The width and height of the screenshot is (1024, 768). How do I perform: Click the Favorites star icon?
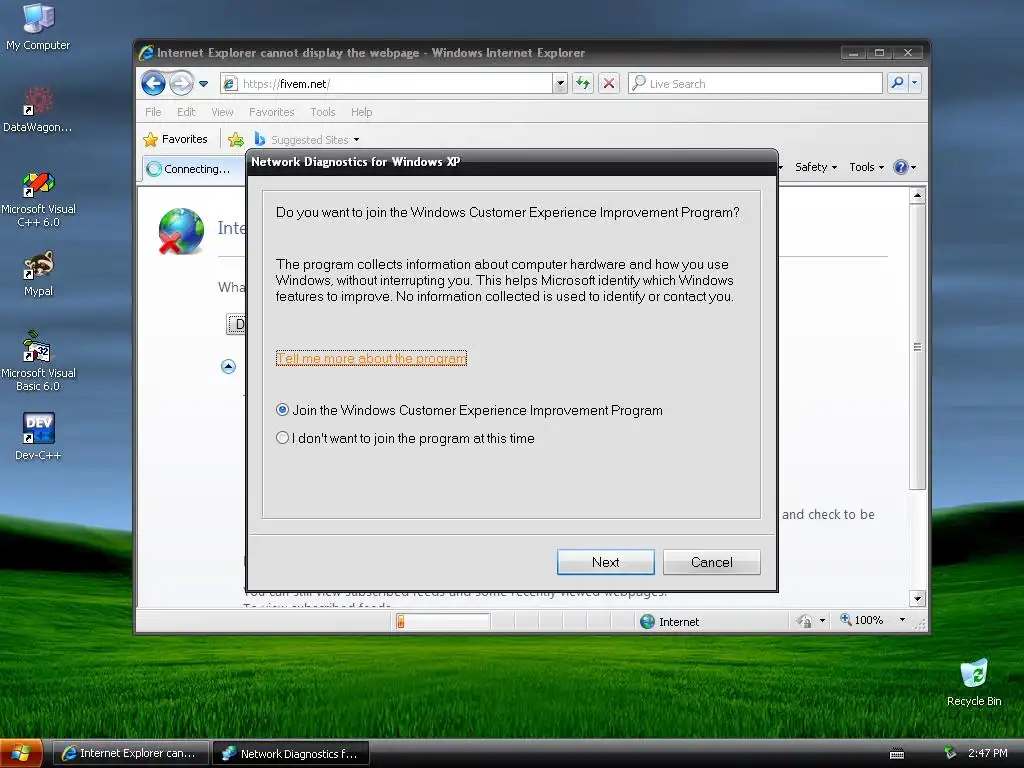150,139
